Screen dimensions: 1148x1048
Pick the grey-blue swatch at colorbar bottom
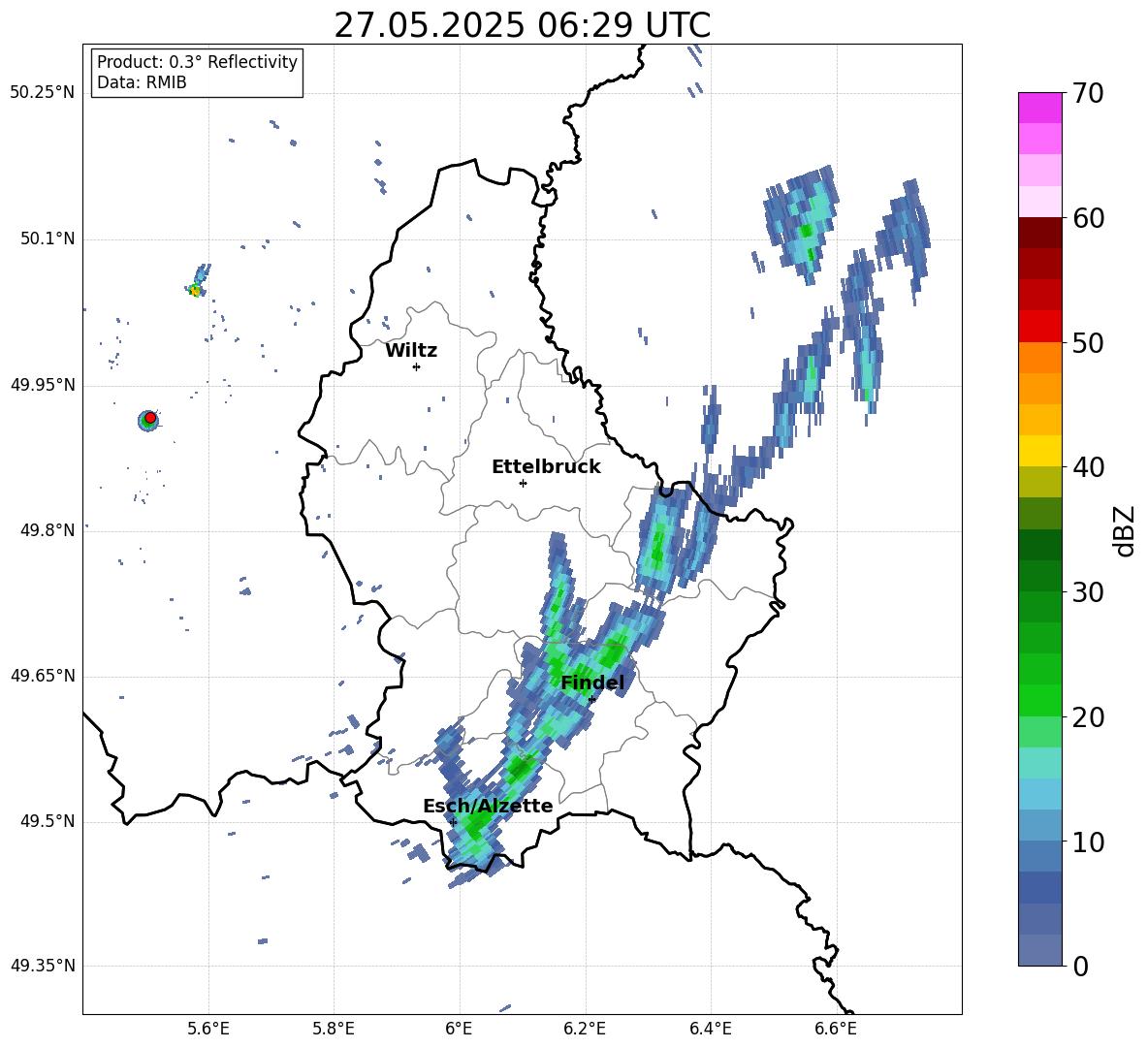pos(1039,951)
